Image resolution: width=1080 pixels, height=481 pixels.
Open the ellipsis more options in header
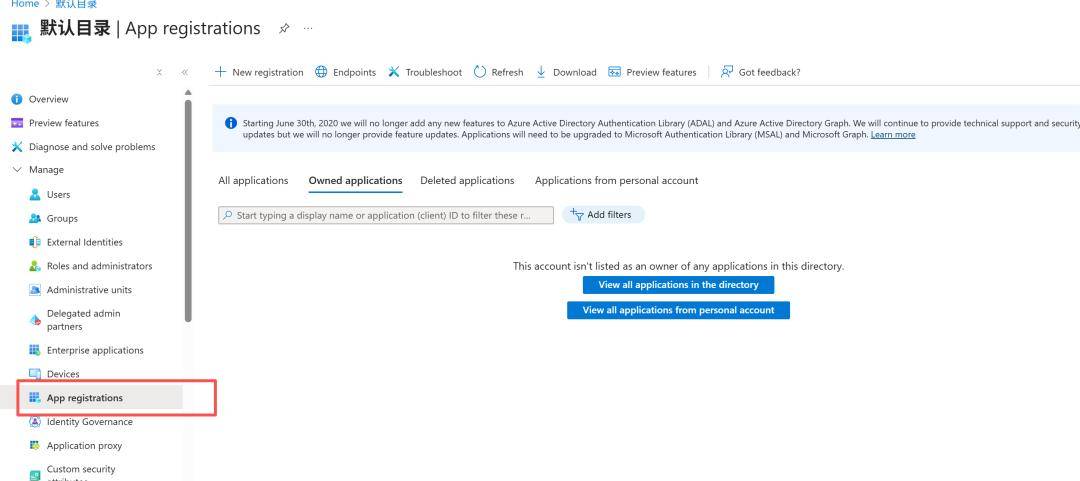[308, 28]
